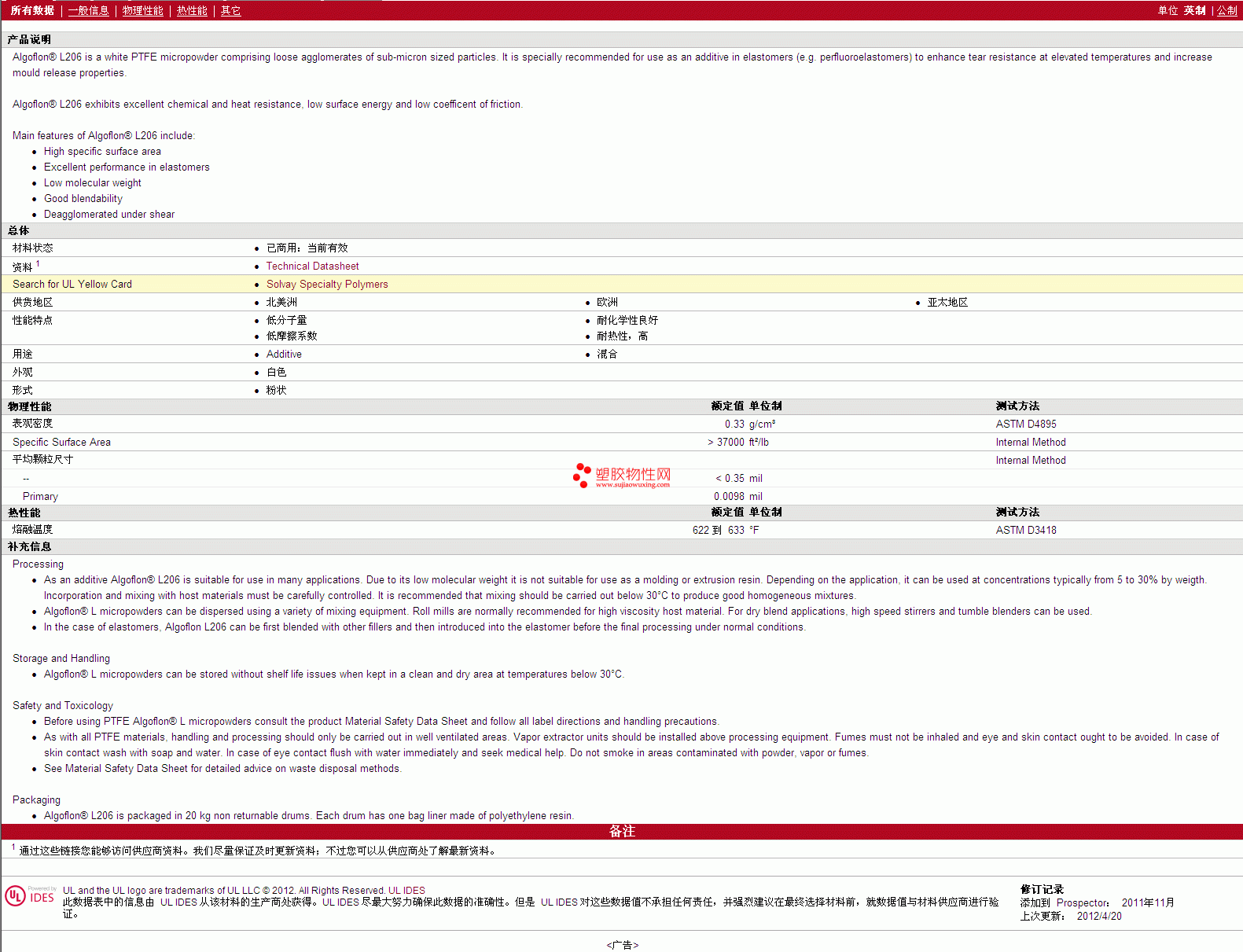
Task: Click the 物理性能 section header bar
Action: point(30,406)
